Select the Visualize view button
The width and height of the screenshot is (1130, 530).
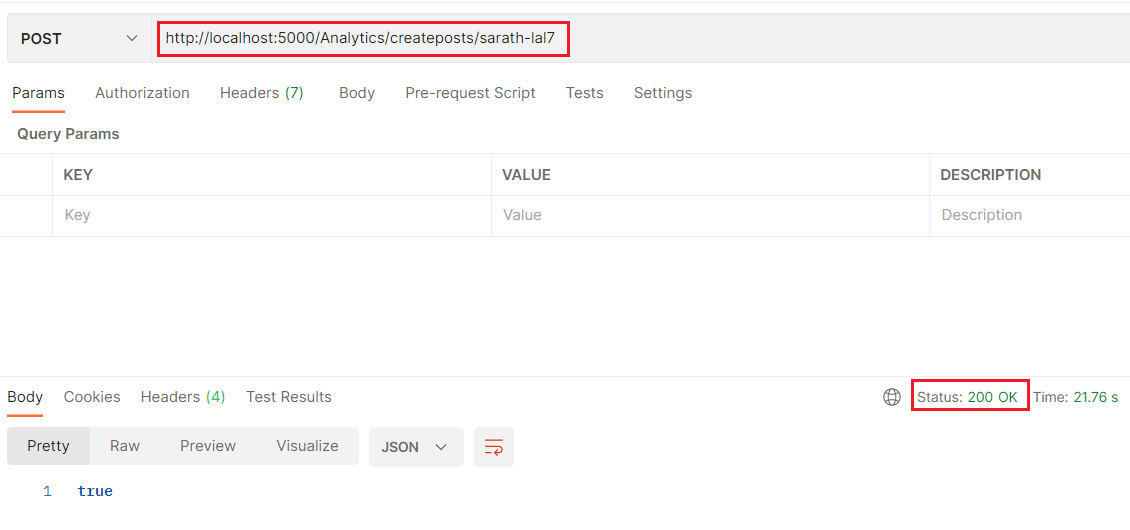coord(307,446)
